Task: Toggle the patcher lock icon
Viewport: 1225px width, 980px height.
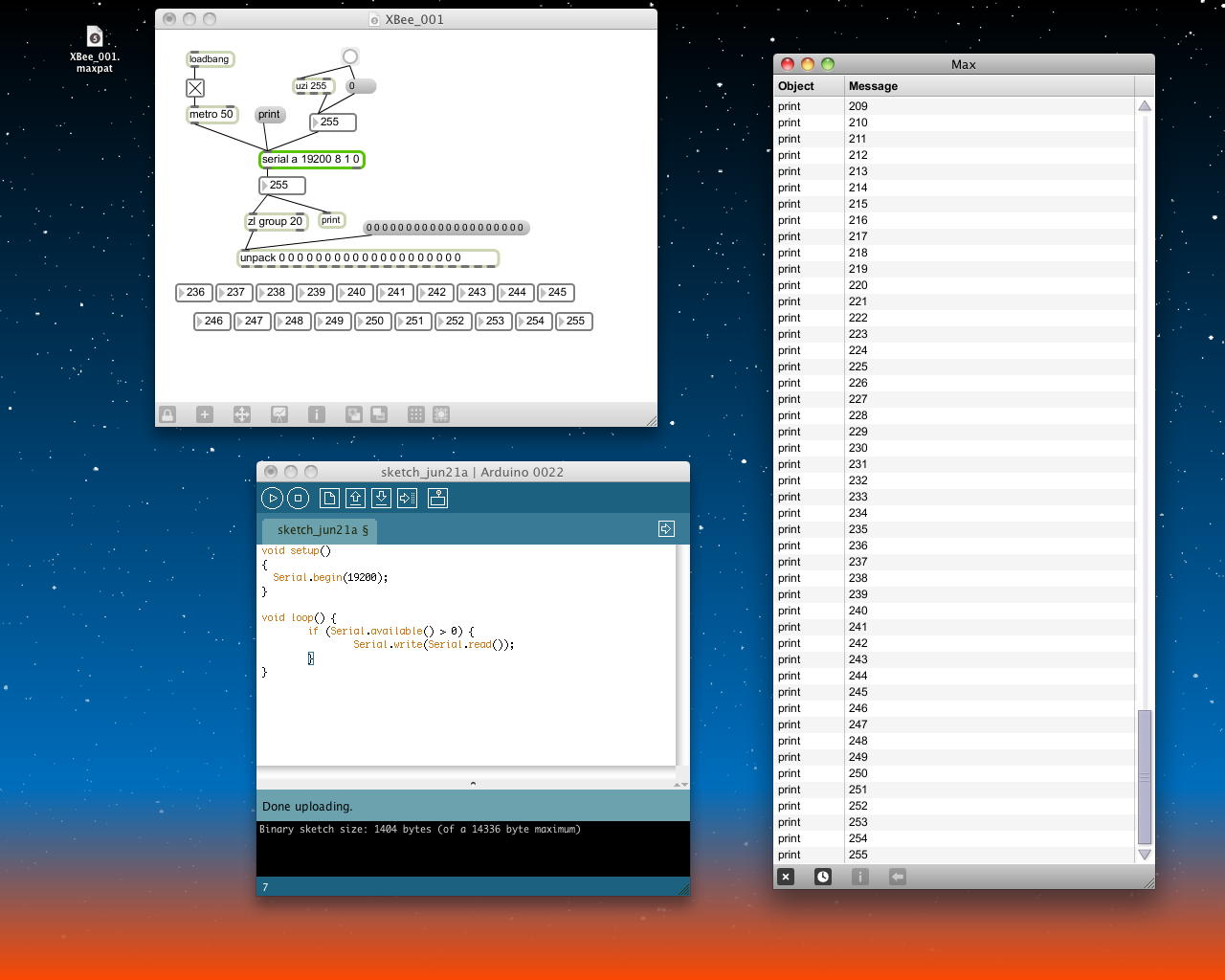Action: coord(167,414)
